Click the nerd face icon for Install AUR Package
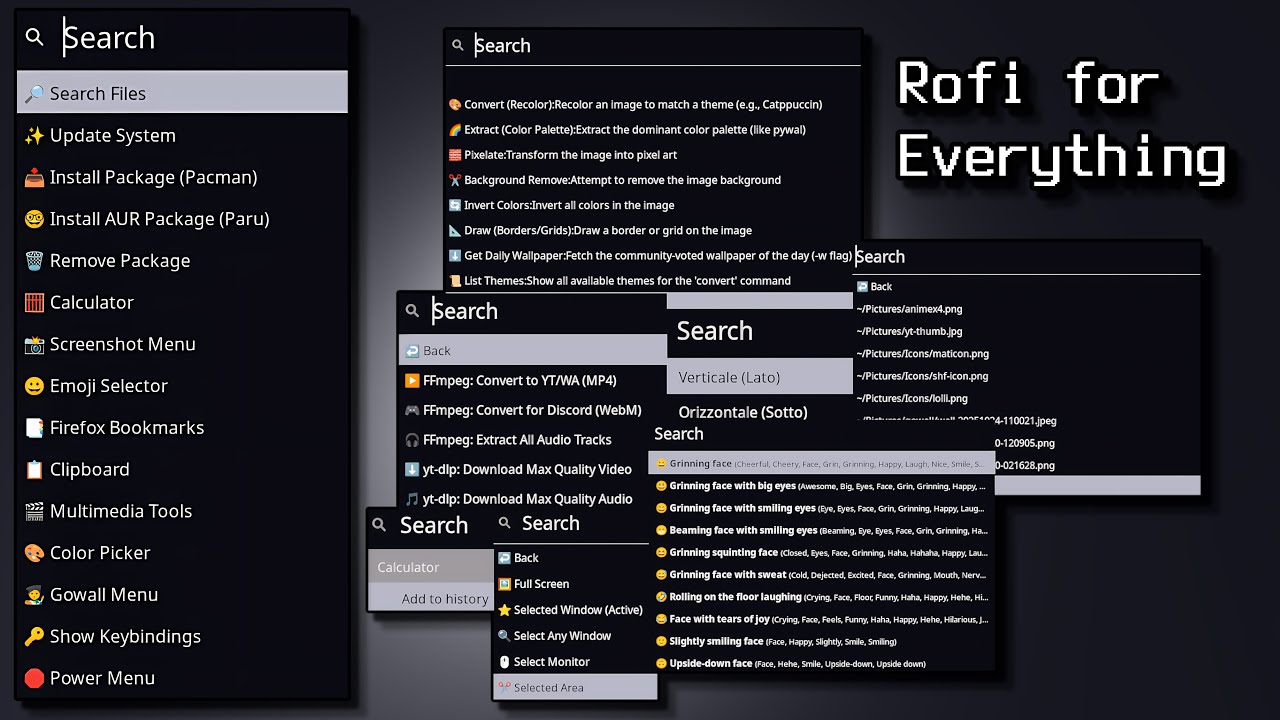Screen dimensions: 1280x720 pos(34,219)
